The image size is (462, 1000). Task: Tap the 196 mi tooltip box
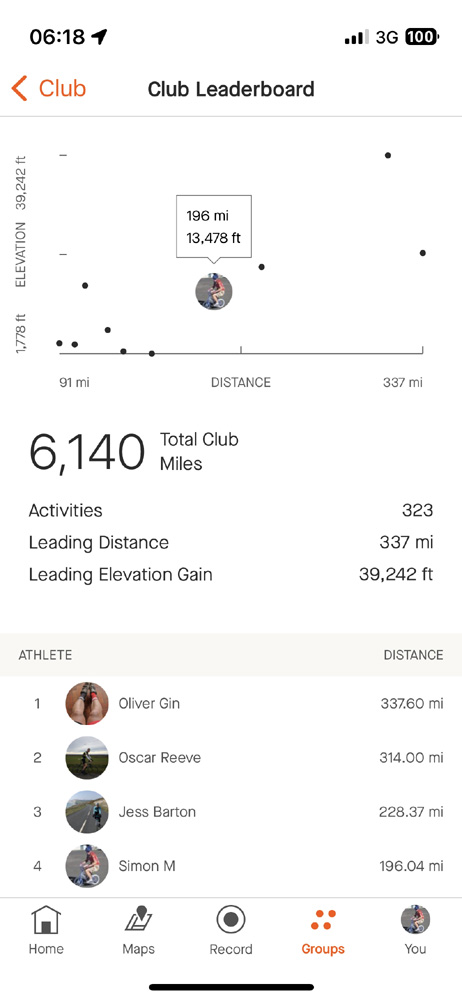pyautogui.click(x=214, y=227)
